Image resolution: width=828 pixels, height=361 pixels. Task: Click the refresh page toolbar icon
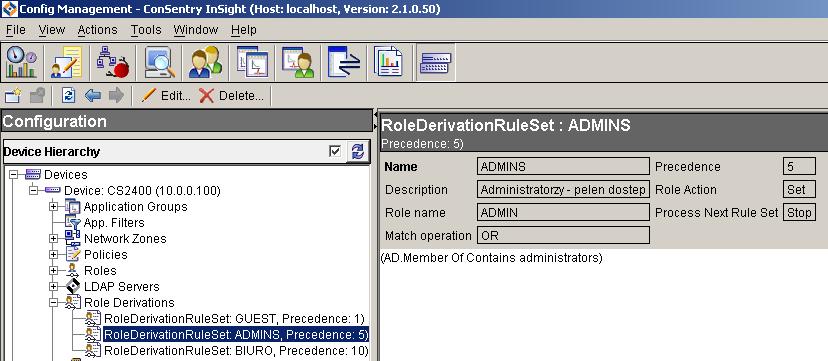[x=69, y=96]
